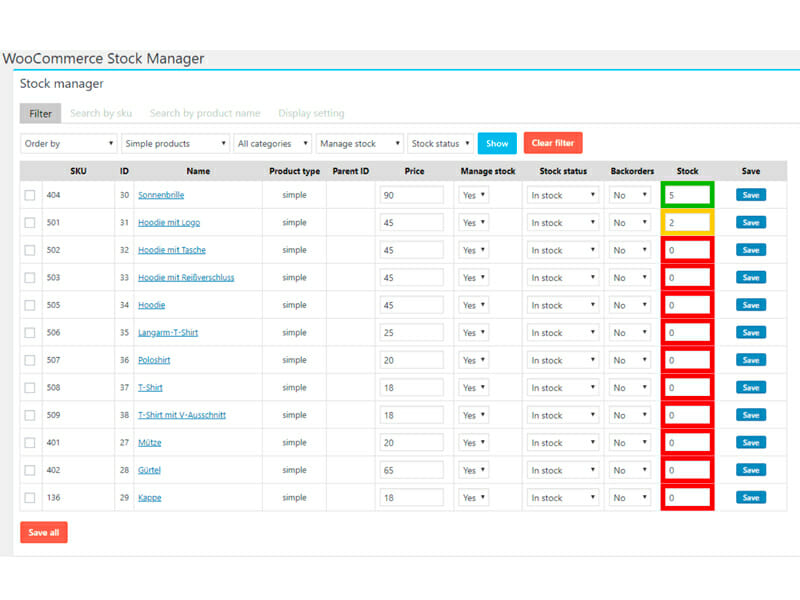Screen dimensions: 800x600
Task: Save the Hoodie mit Logo row
Action: point(751,222)
